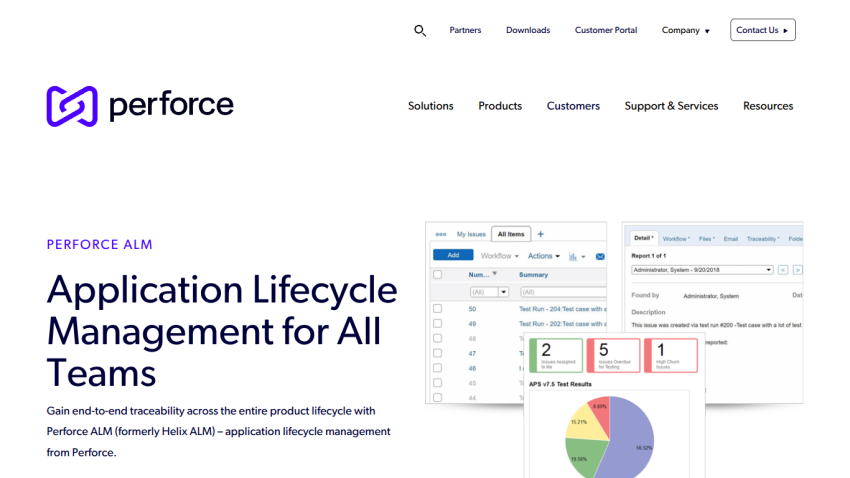850x478 pixels.
Task: Click the blue email envelope icon
Action: coord(600,256)
